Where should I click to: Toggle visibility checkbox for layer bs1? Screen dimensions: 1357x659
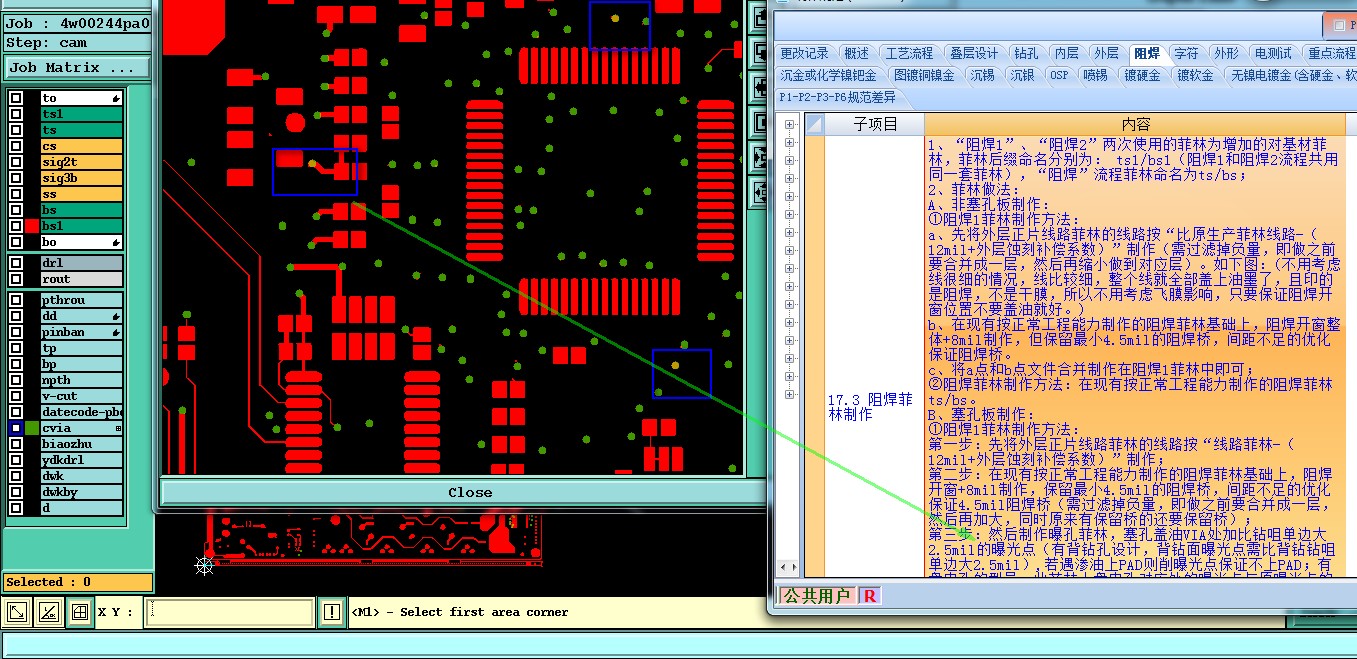[15, 226]
